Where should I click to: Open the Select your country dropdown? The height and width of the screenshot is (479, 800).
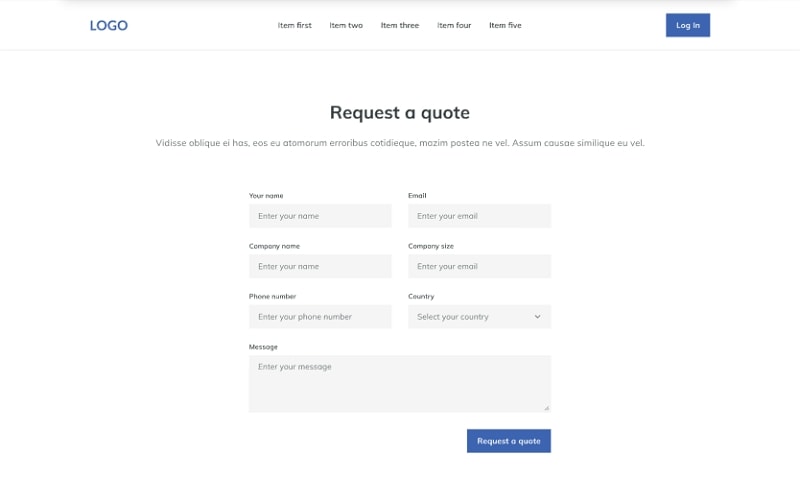[x=470, y=317]
